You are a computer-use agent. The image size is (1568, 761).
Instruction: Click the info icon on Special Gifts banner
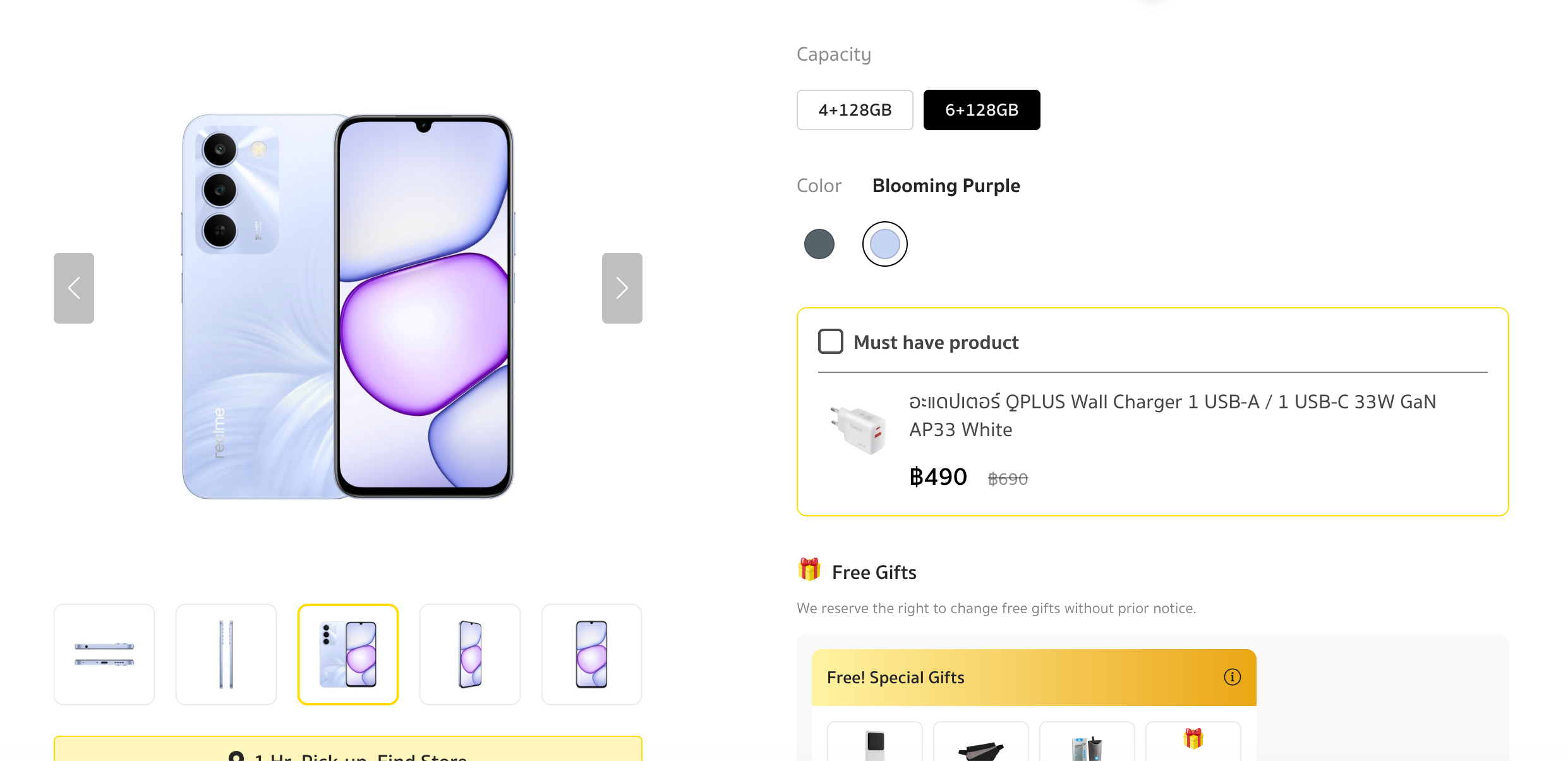(x=1232, y=677)
